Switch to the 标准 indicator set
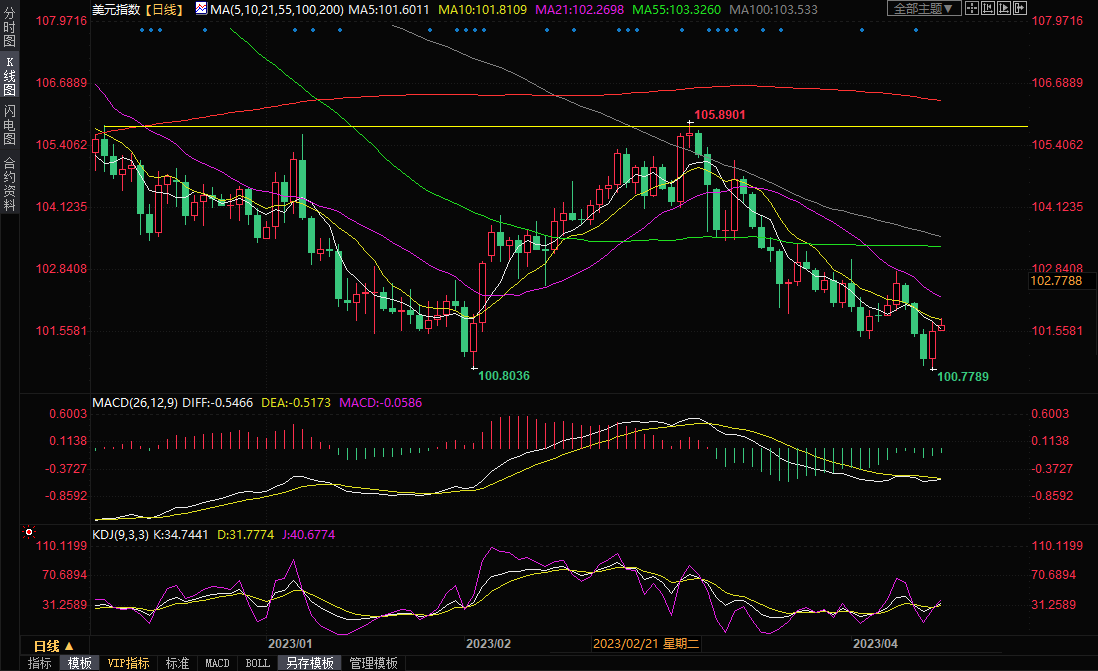The width and height of the screenshot is (1098, 671). click(x=177, y=663)
